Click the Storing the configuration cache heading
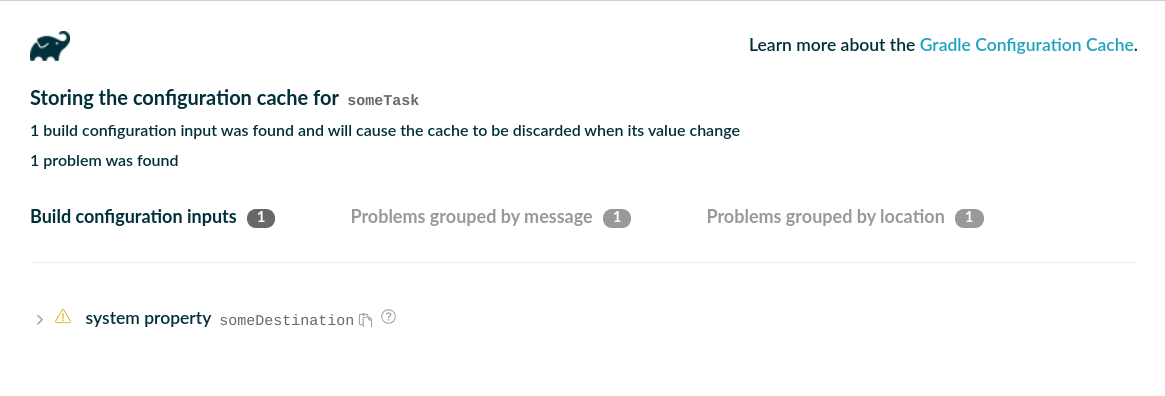 click(x=184, y=99)
